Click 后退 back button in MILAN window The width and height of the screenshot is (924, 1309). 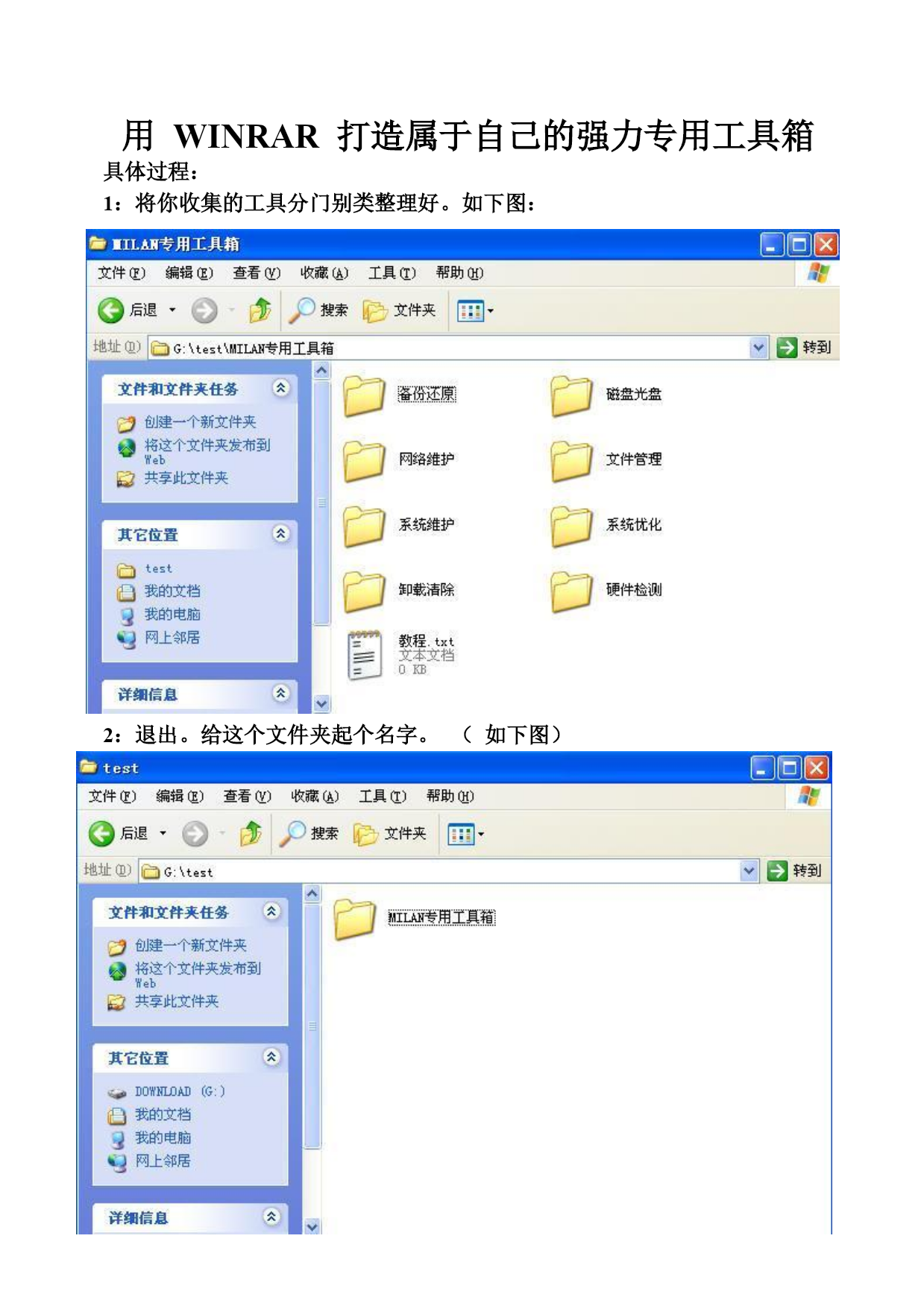click(128, 310)
